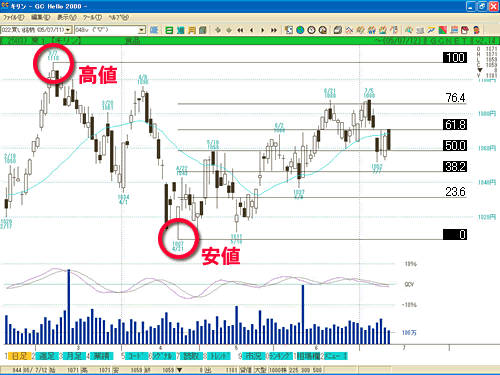The image size is (500, 375).
Task: Click the single left arrow toolbar button
Action: 251,30
